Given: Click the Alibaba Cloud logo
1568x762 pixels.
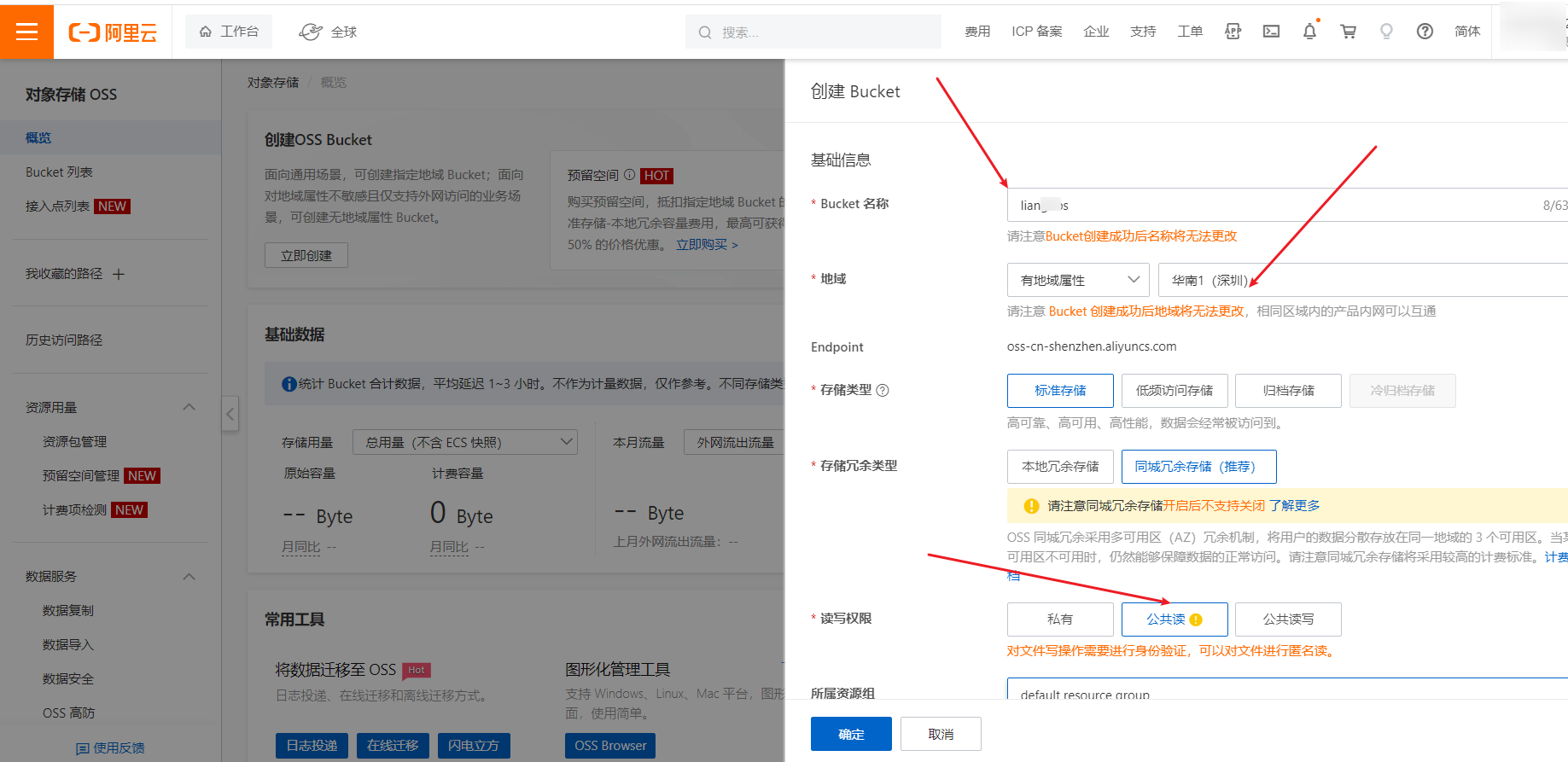Looking at the screenshot, I should pos(113,32).
